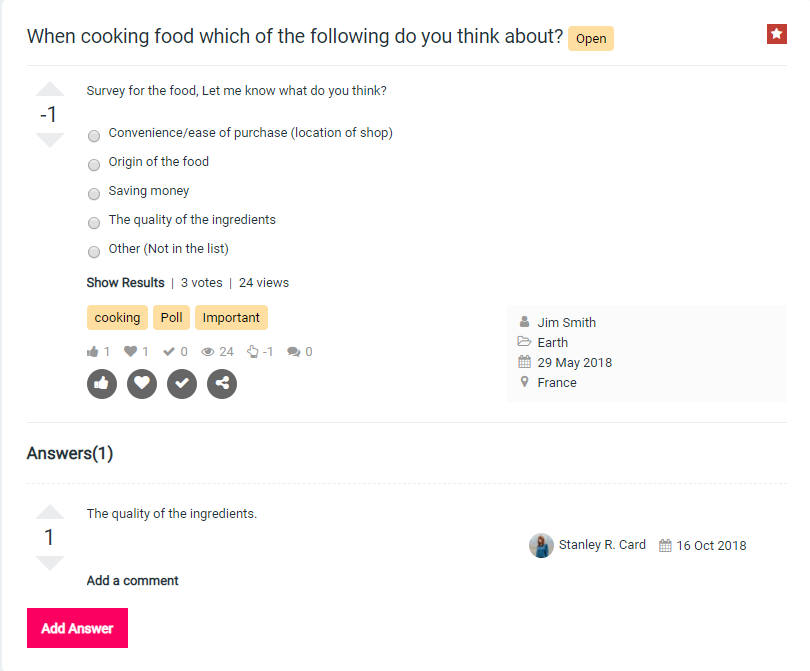
Task: Pick 'The quality of the ingredients' option
Action: tap(94, 222)
